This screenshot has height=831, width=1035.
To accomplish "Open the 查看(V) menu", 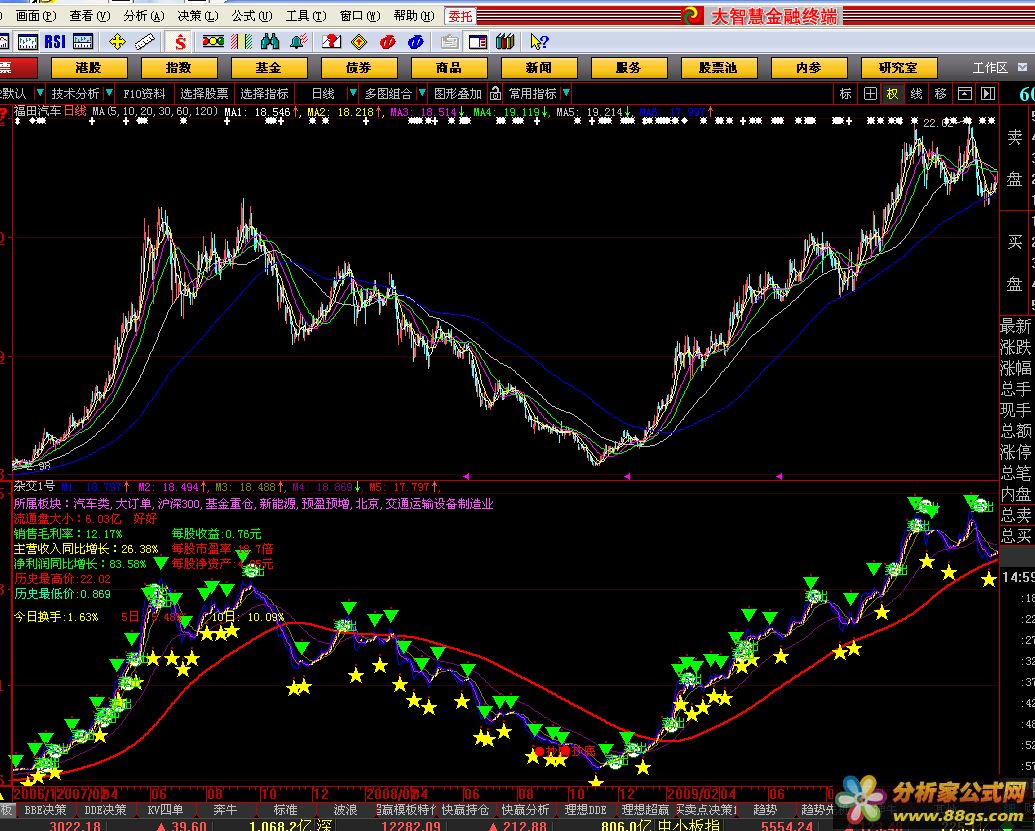I will tap(89, 15).
